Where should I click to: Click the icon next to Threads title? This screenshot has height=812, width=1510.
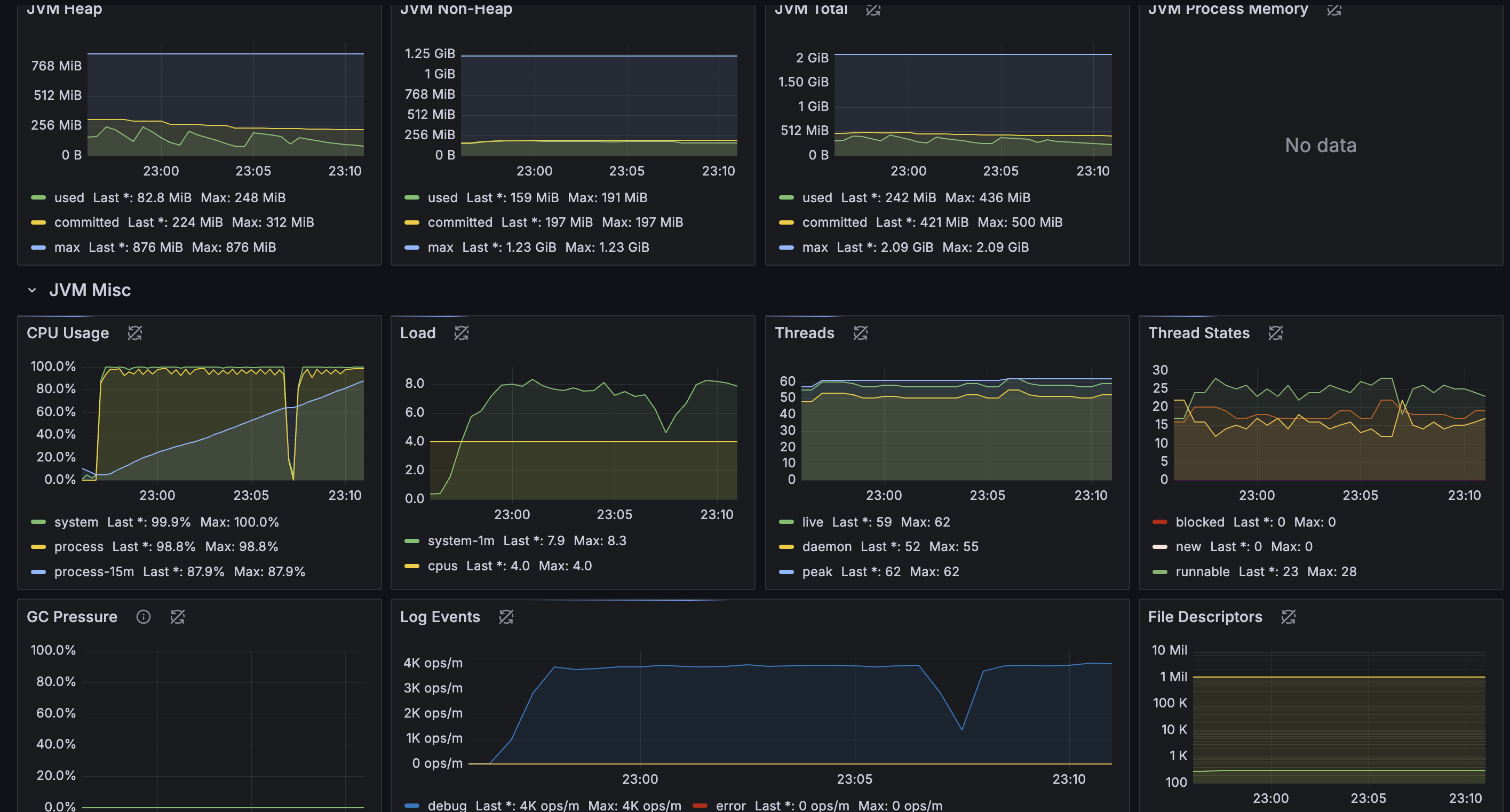(x=860, y=333)
